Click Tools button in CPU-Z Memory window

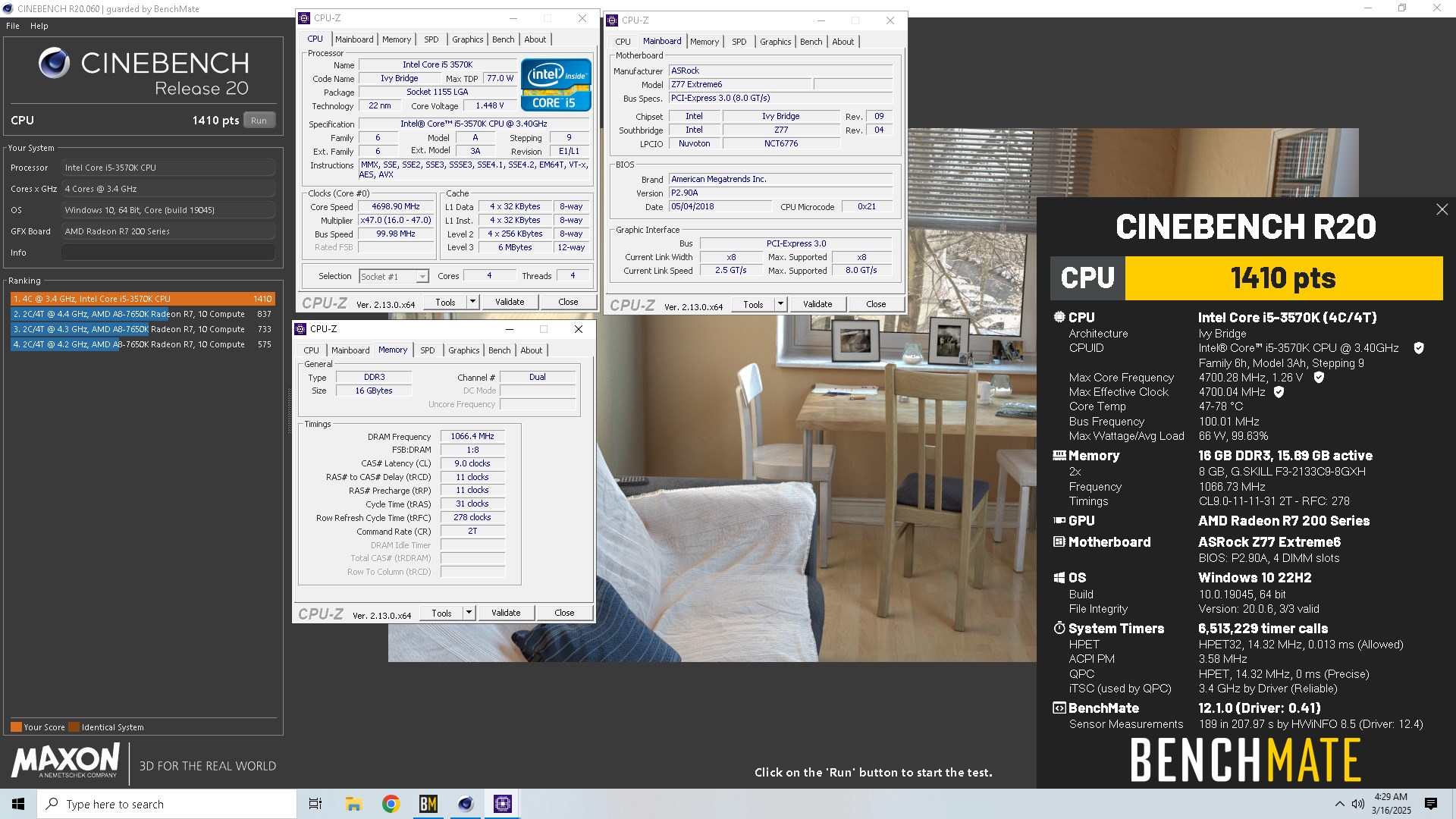point(441,613)
